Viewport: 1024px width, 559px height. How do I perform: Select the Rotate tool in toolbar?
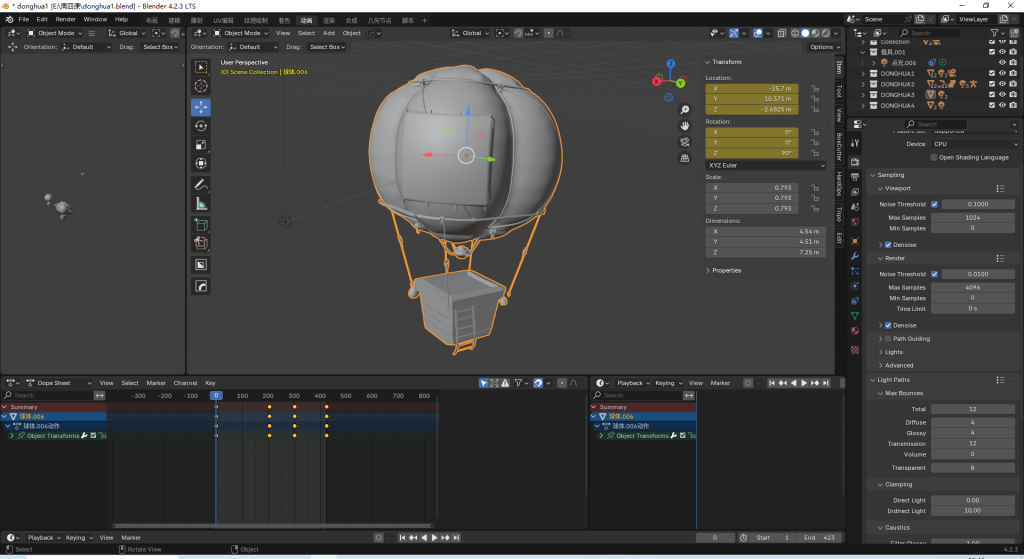coord(200,126)
